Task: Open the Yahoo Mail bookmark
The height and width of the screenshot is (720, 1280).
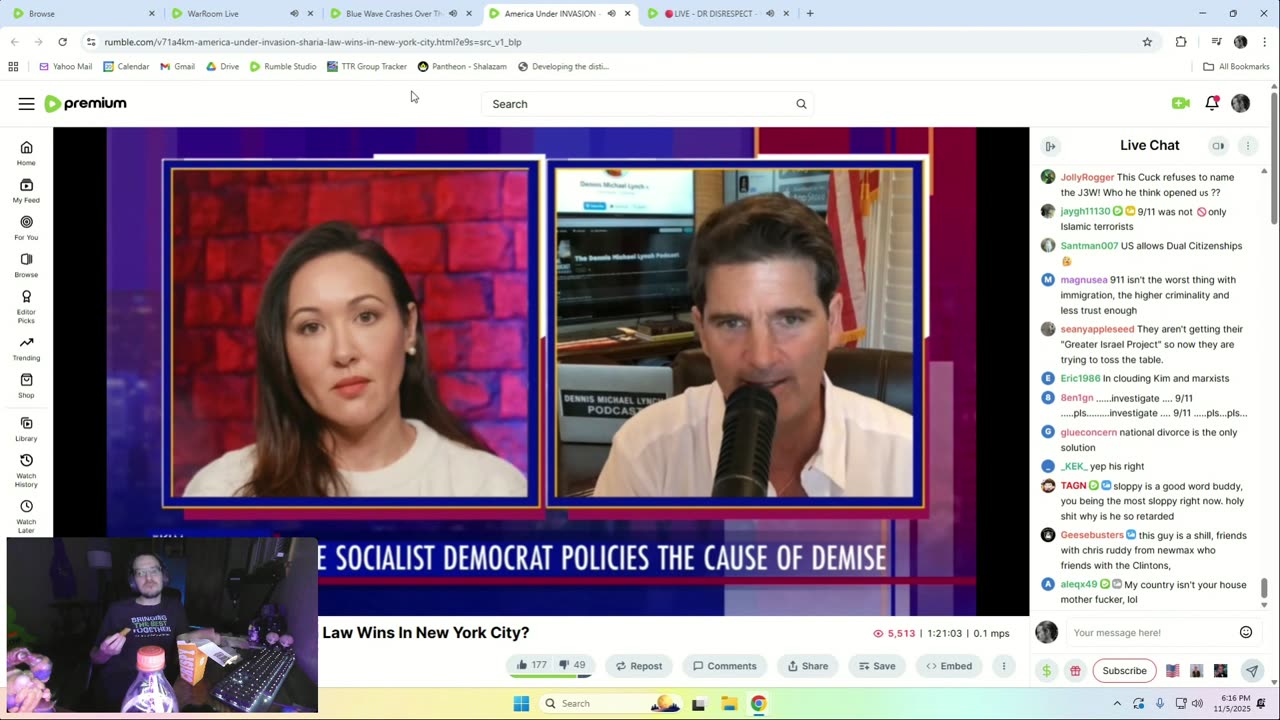Action: coord(66,67)
